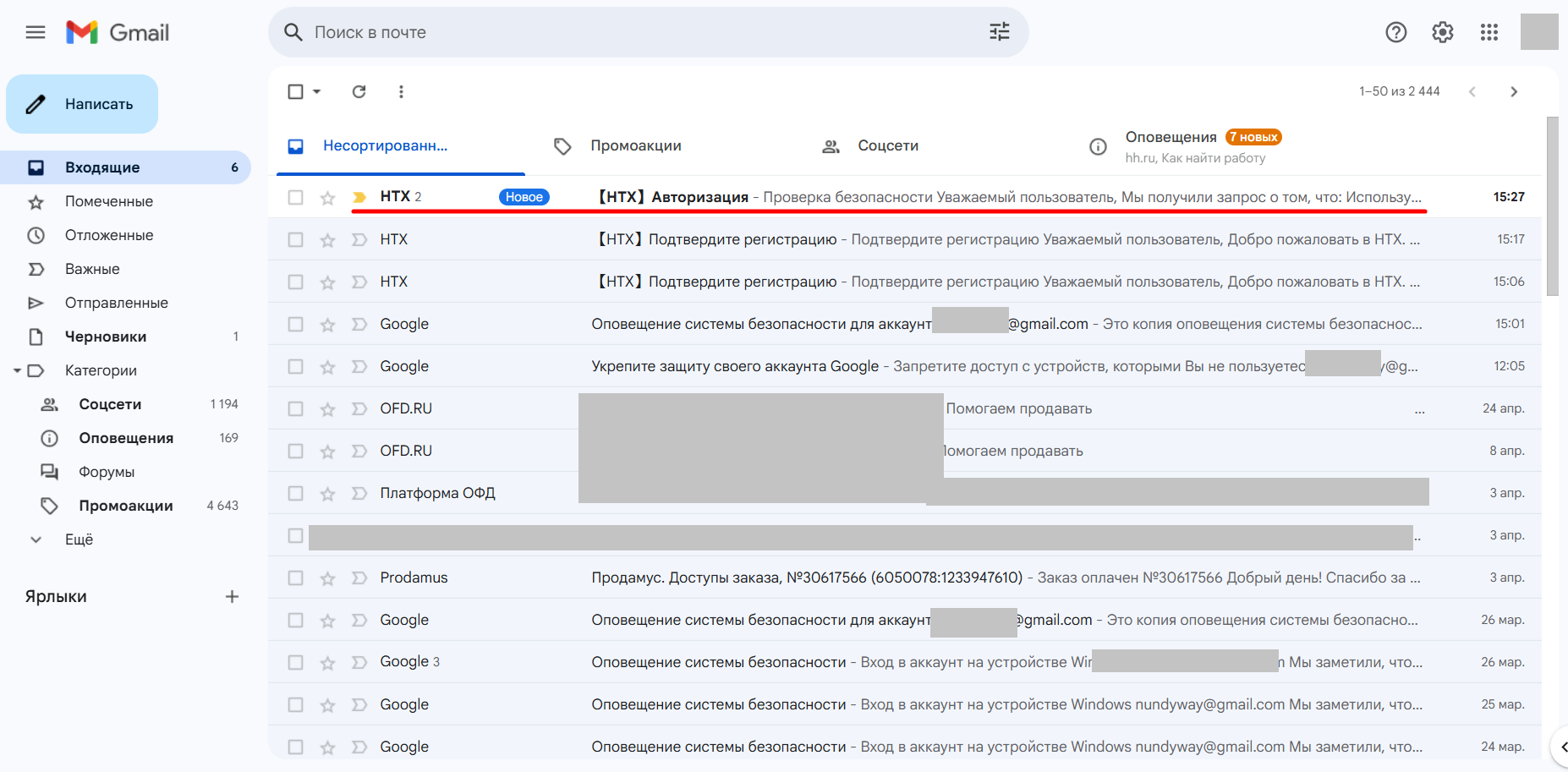Screen dimensions: 1568x772
Task: Select the Prodamus email checkbox
Action: pos(295,578)
